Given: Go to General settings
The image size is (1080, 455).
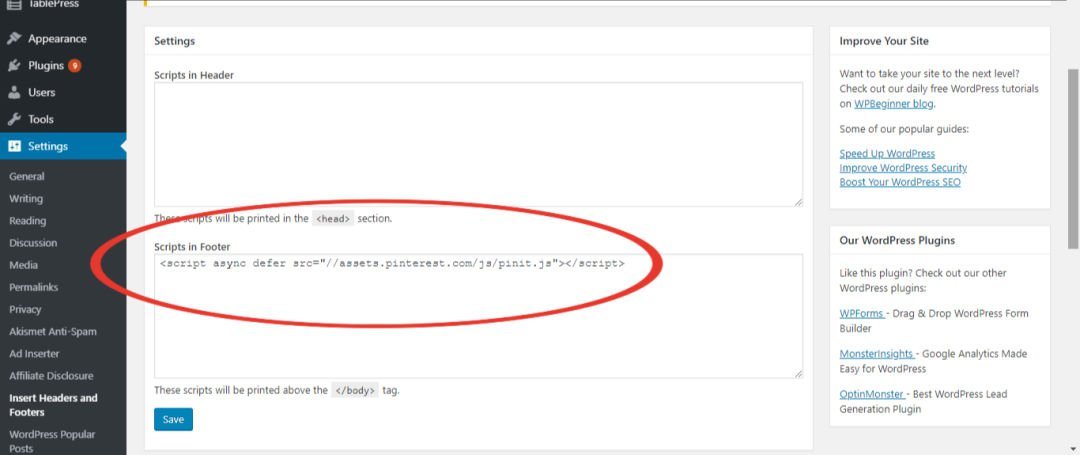Looking at the screenshot, I should click(27, 176).
